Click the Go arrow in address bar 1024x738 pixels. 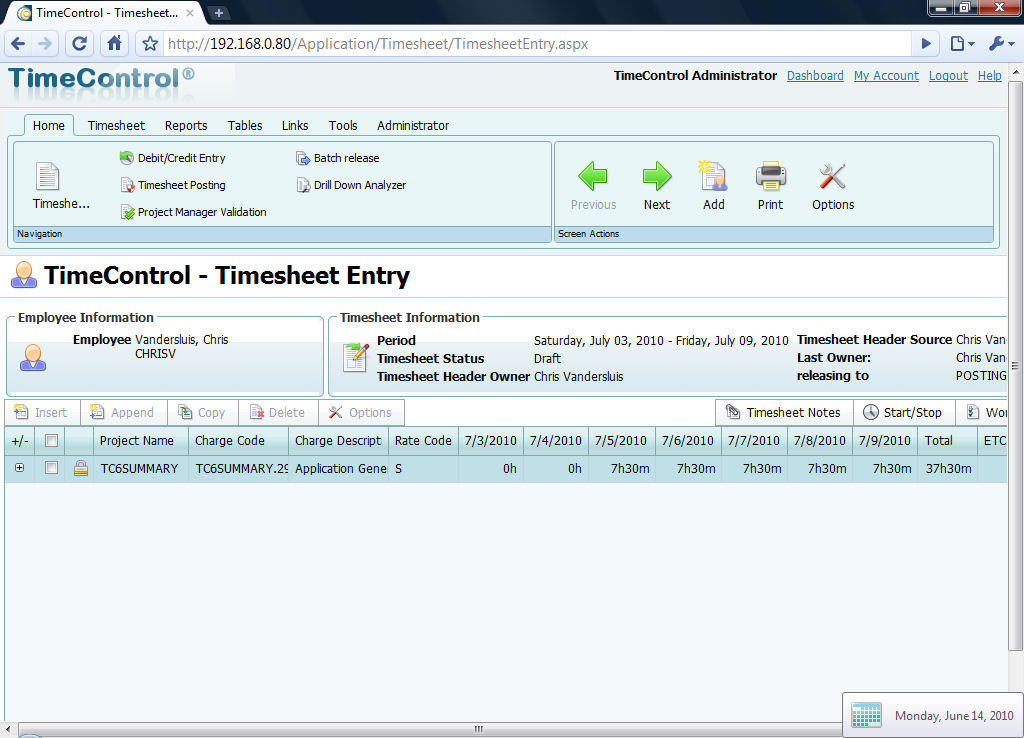pos(925,44)
